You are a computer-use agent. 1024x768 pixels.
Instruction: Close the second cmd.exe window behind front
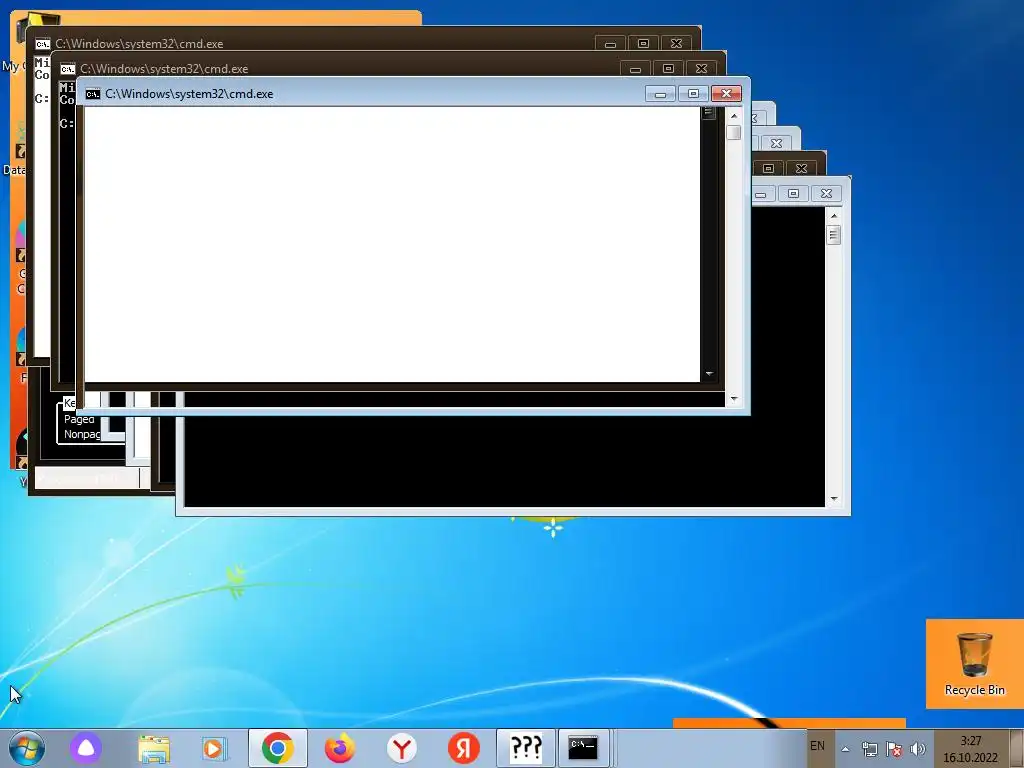(701, 69)
